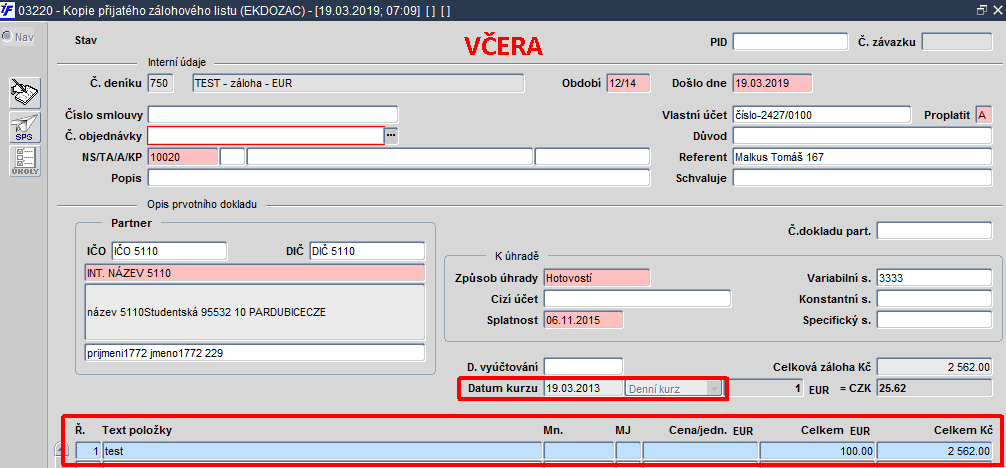Click the IČO field
1006x468 pixels.
coord(169,251)
